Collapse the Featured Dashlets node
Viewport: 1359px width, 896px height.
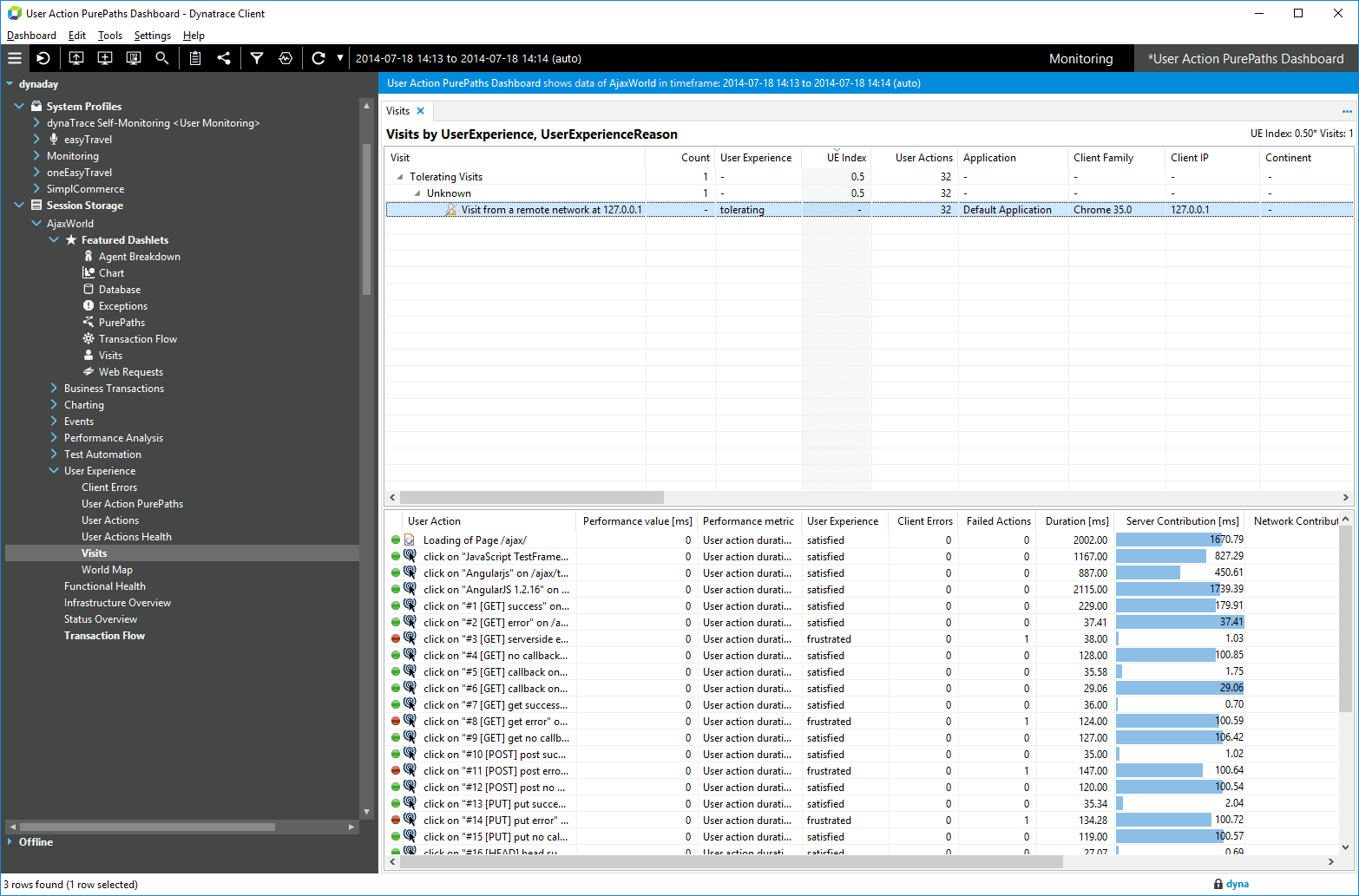tap(54, 239)
